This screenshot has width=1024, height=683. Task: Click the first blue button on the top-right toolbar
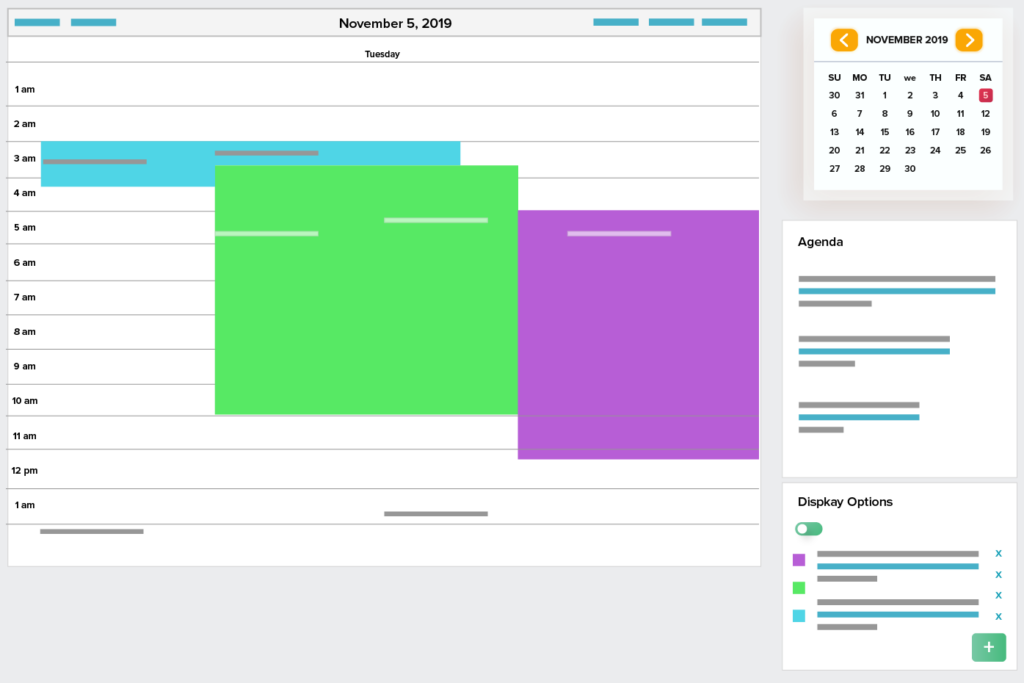pos(615,21)
